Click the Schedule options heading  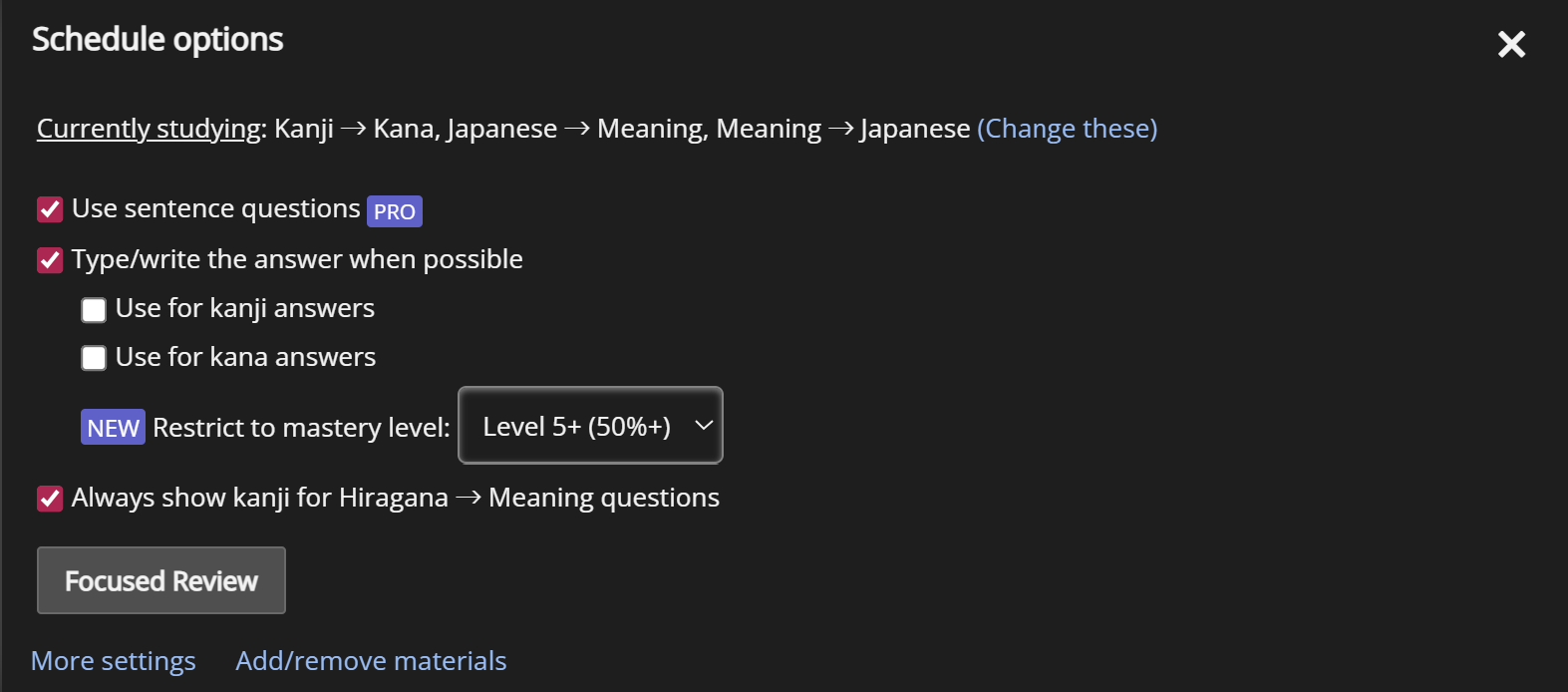[157, 40]
